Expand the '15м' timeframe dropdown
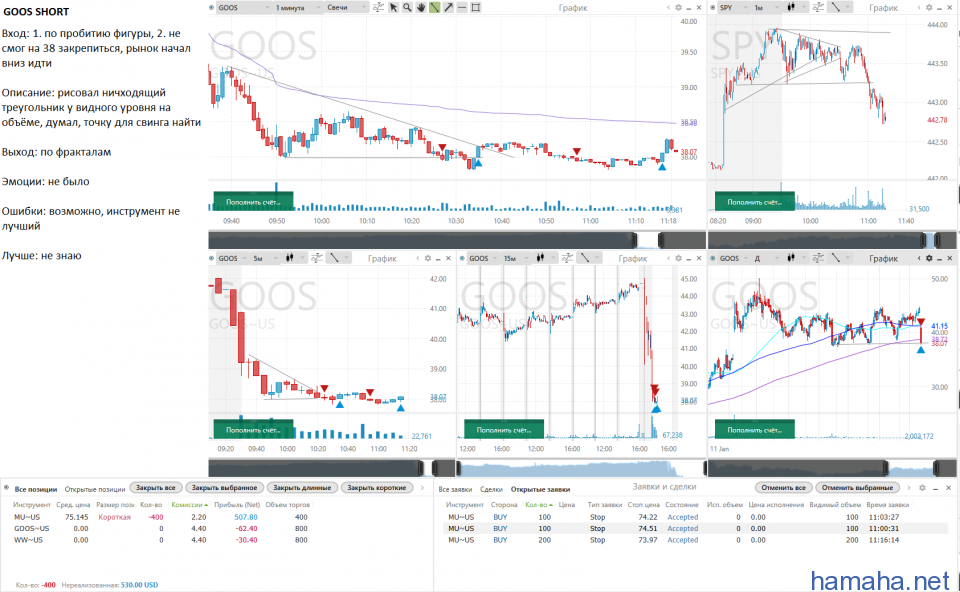960x592 pixels. tap(517, 258)
